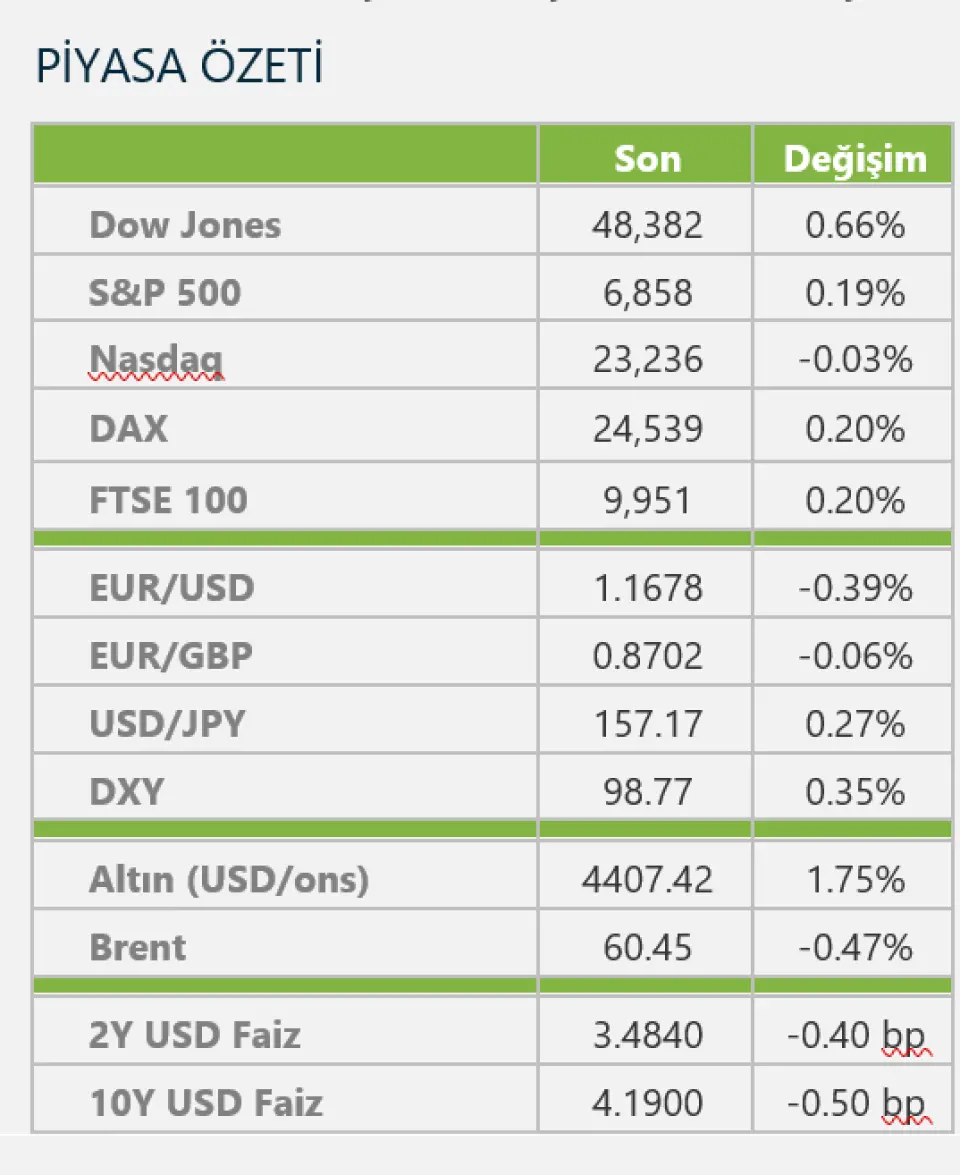Select the Son column header
The width and height of the screenshot is (960, 1175).
[x=647, y=158]
